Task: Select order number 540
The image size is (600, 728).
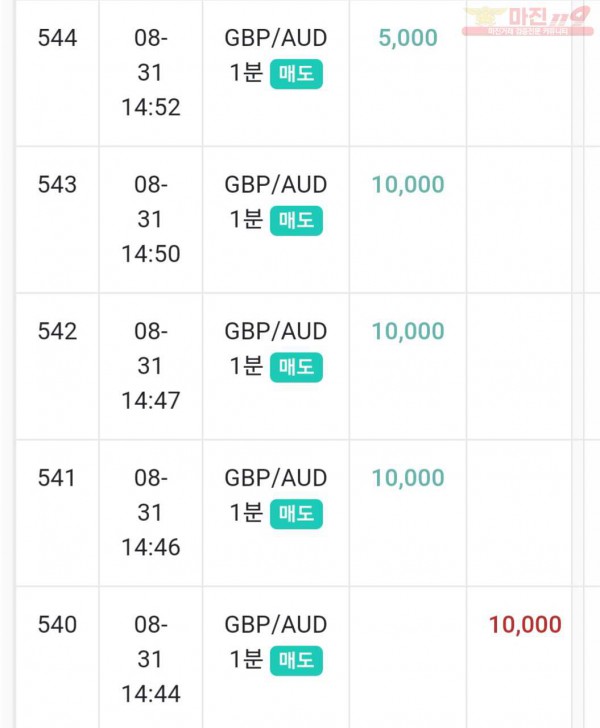Action: click(57, 625)
